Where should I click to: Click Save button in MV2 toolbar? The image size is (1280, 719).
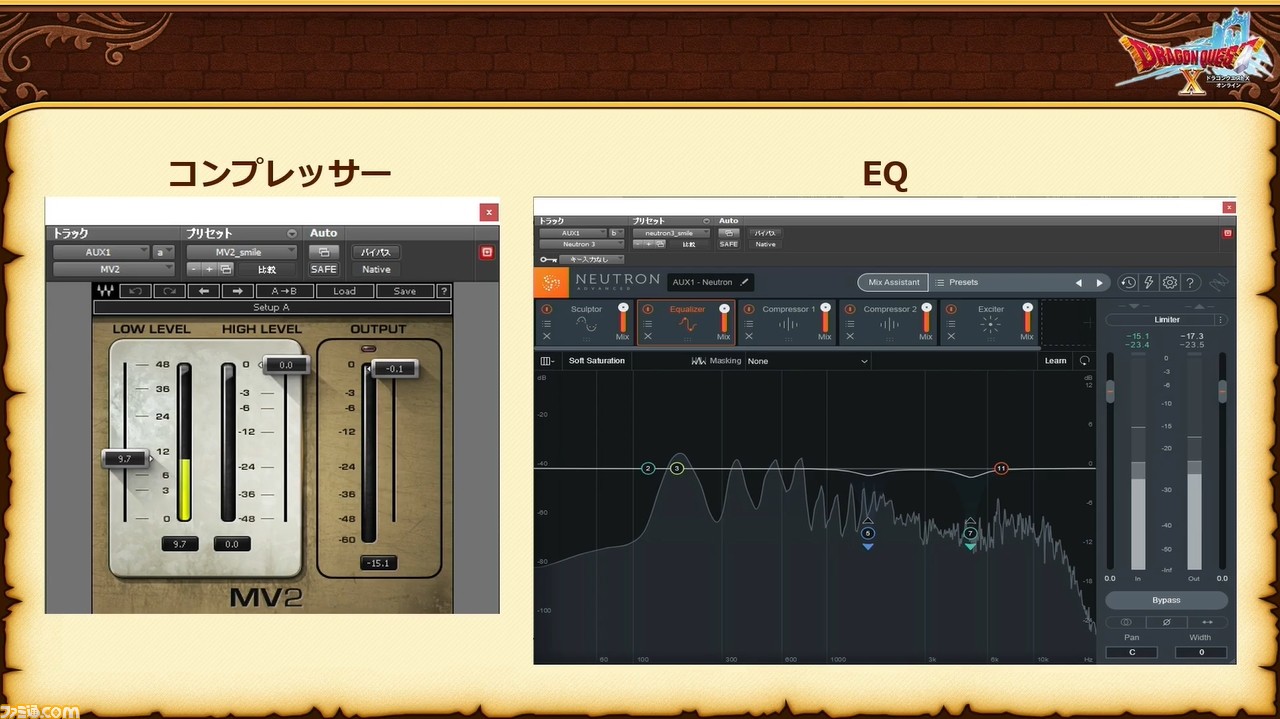pyautogui.click(x=405, y=291)
